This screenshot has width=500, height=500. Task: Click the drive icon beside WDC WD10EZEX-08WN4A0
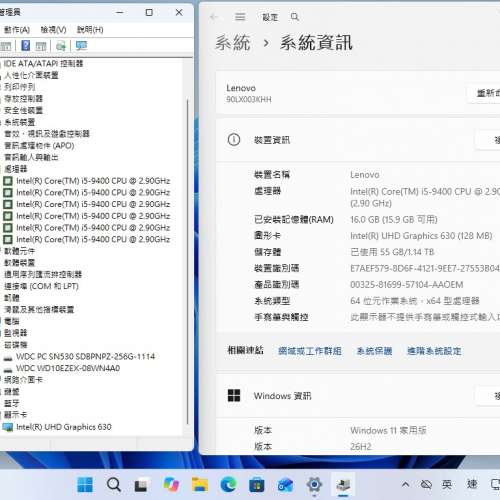(x=8, y=369)
